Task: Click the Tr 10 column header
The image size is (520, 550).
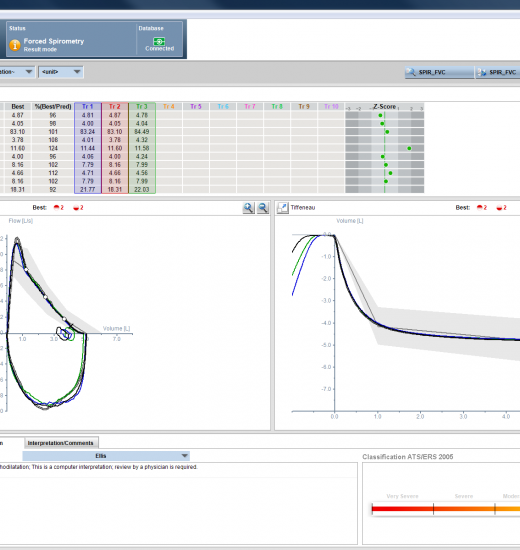Action: click(x=331, y=106)
